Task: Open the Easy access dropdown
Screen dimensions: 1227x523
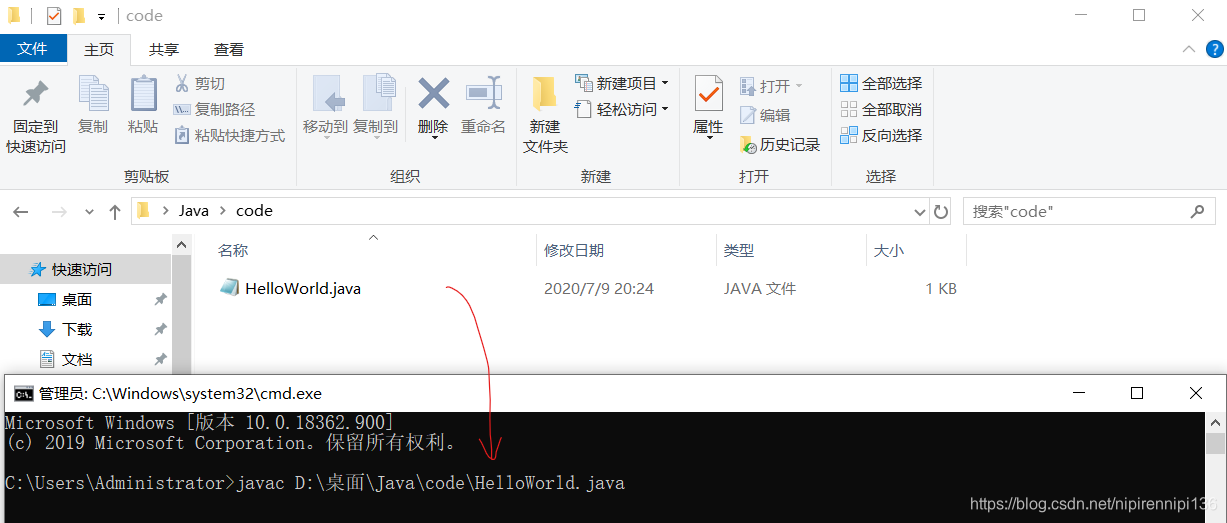Action: click(x=621, y=110)
